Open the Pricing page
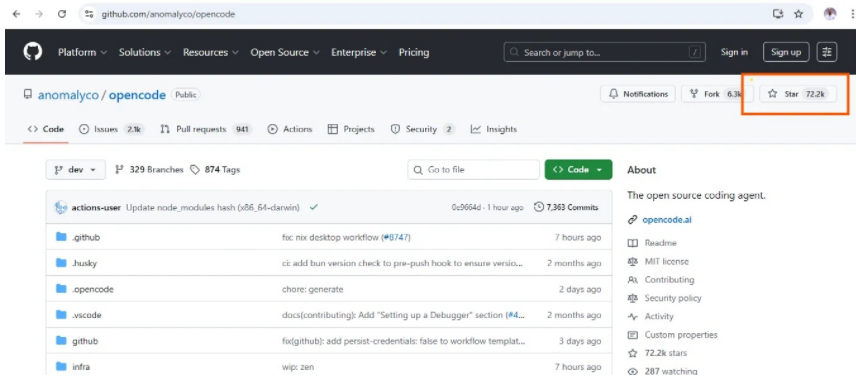 [x=414, y=52]
